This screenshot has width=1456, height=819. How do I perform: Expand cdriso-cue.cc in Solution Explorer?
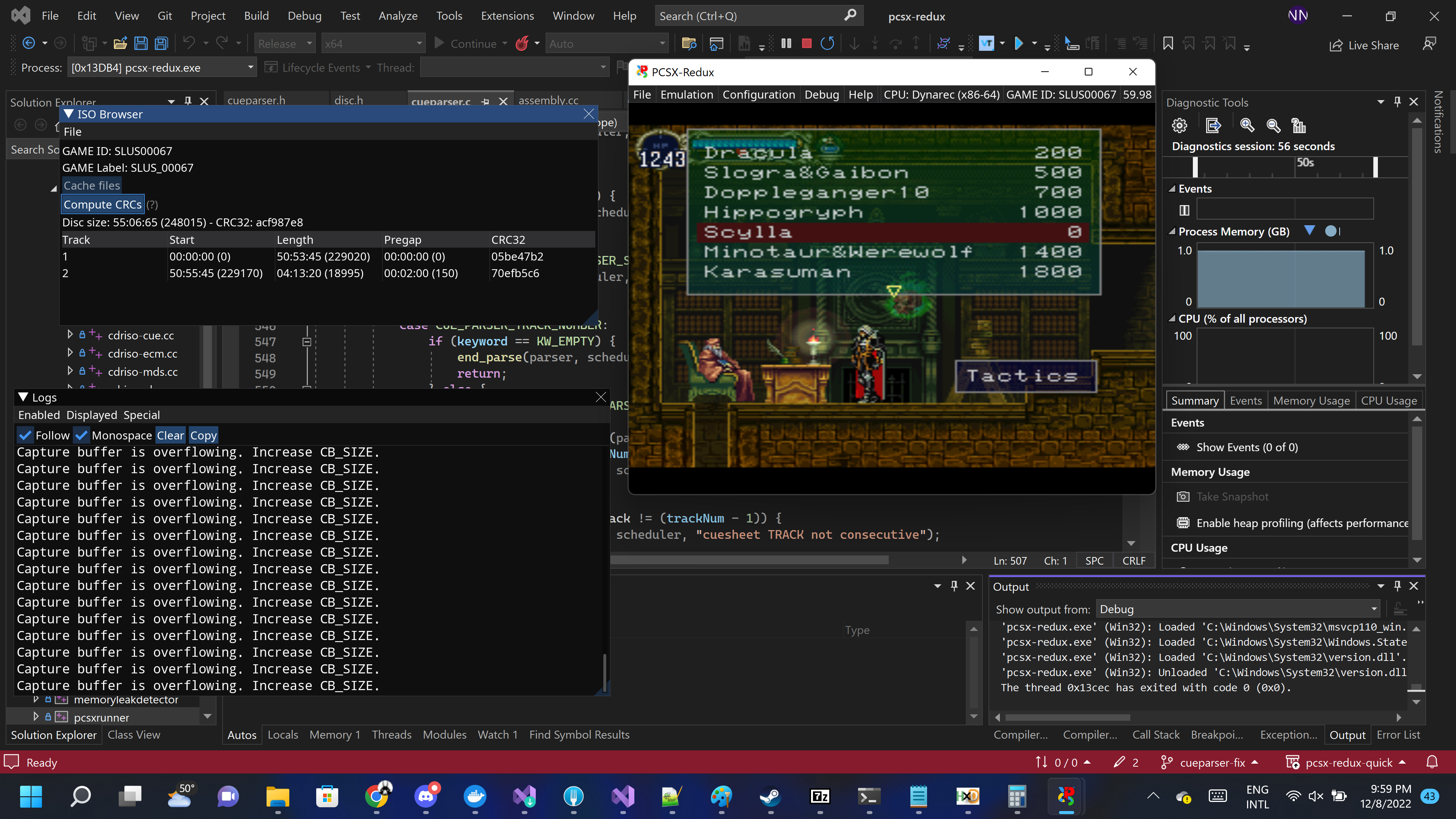[71, 334]
